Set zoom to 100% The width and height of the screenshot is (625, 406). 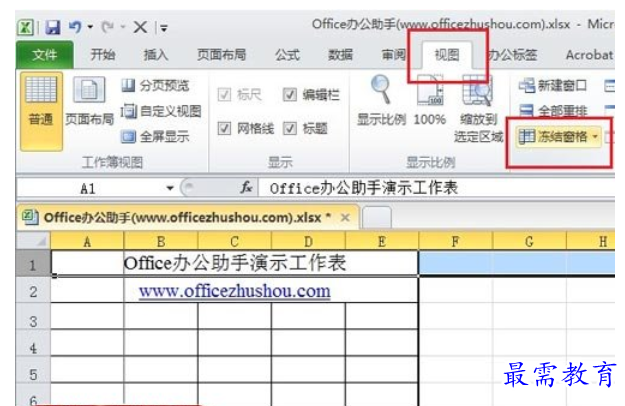click(430, 101)
